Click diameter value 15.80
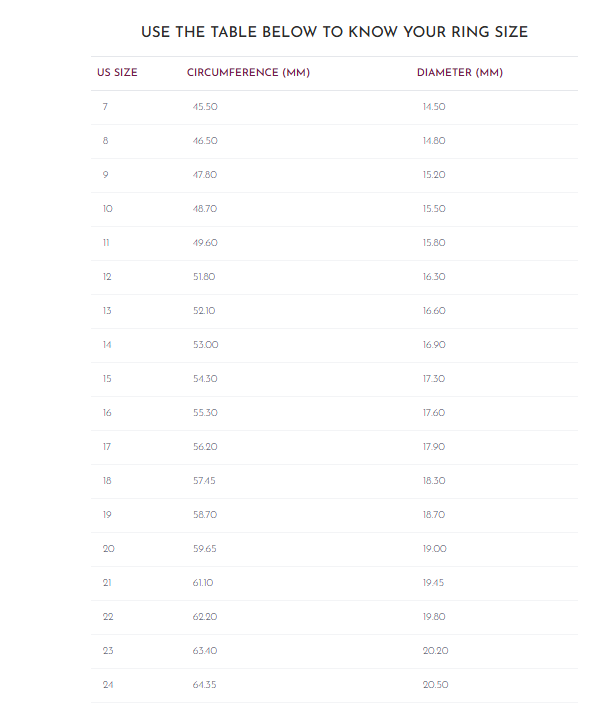This screenshot has width=602, height=709. pos(434,243)
